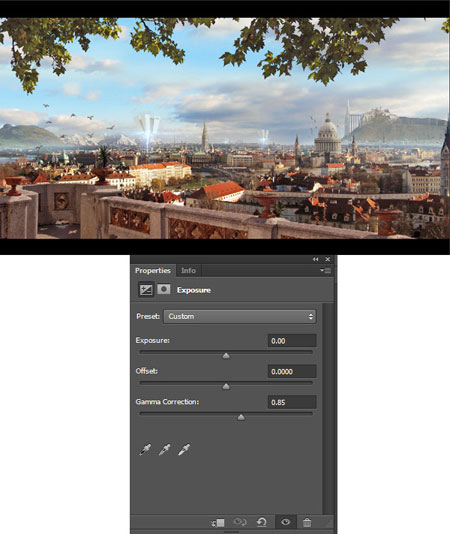Toggle adjustment layer visibility eye
Screen dimensions: 450x534
point(285,522)
